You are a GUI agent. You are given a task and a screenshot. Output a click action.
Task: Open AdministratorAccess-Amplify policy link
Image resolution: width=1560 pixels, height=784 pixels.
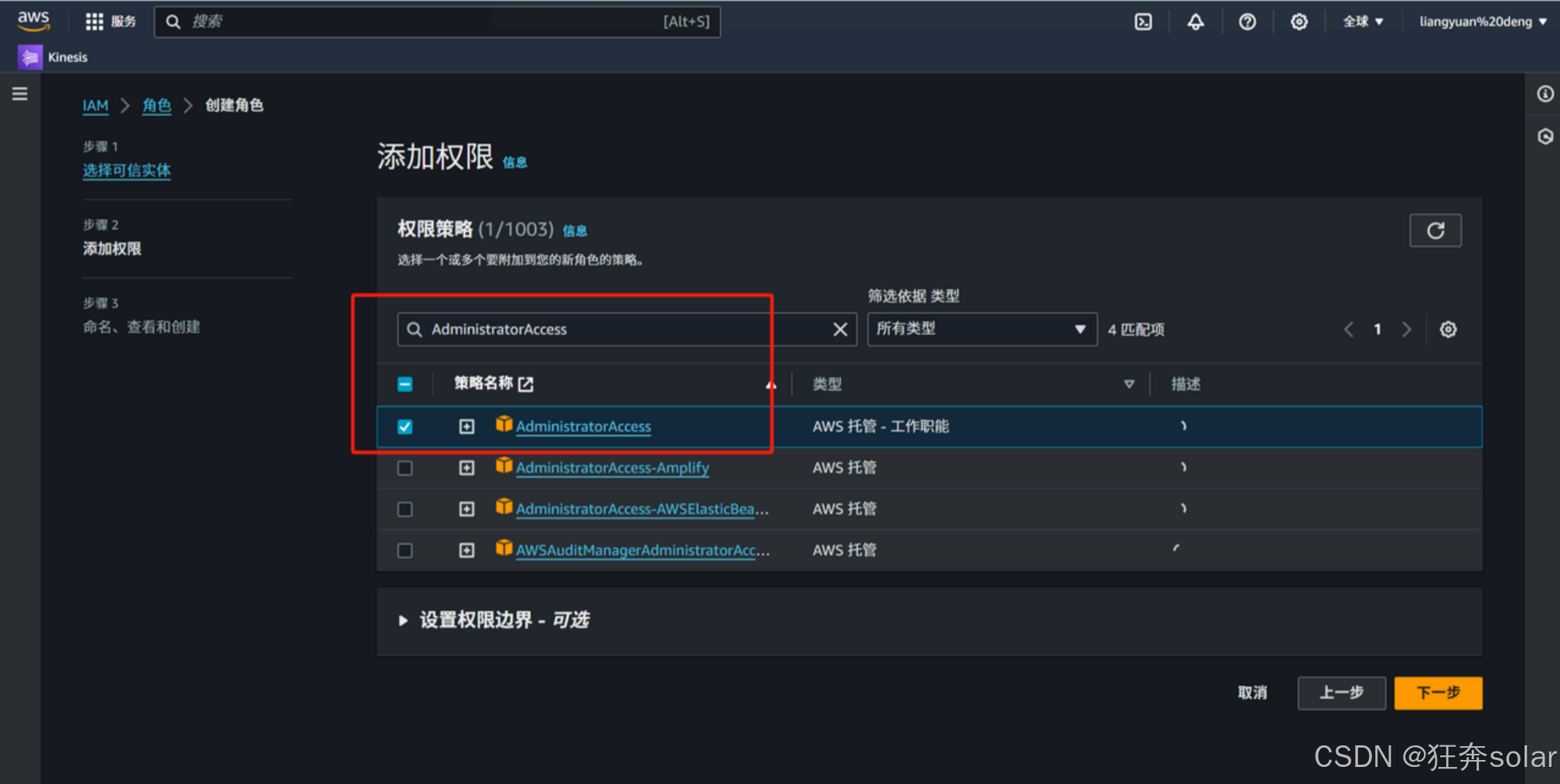[x=613, y=468]
